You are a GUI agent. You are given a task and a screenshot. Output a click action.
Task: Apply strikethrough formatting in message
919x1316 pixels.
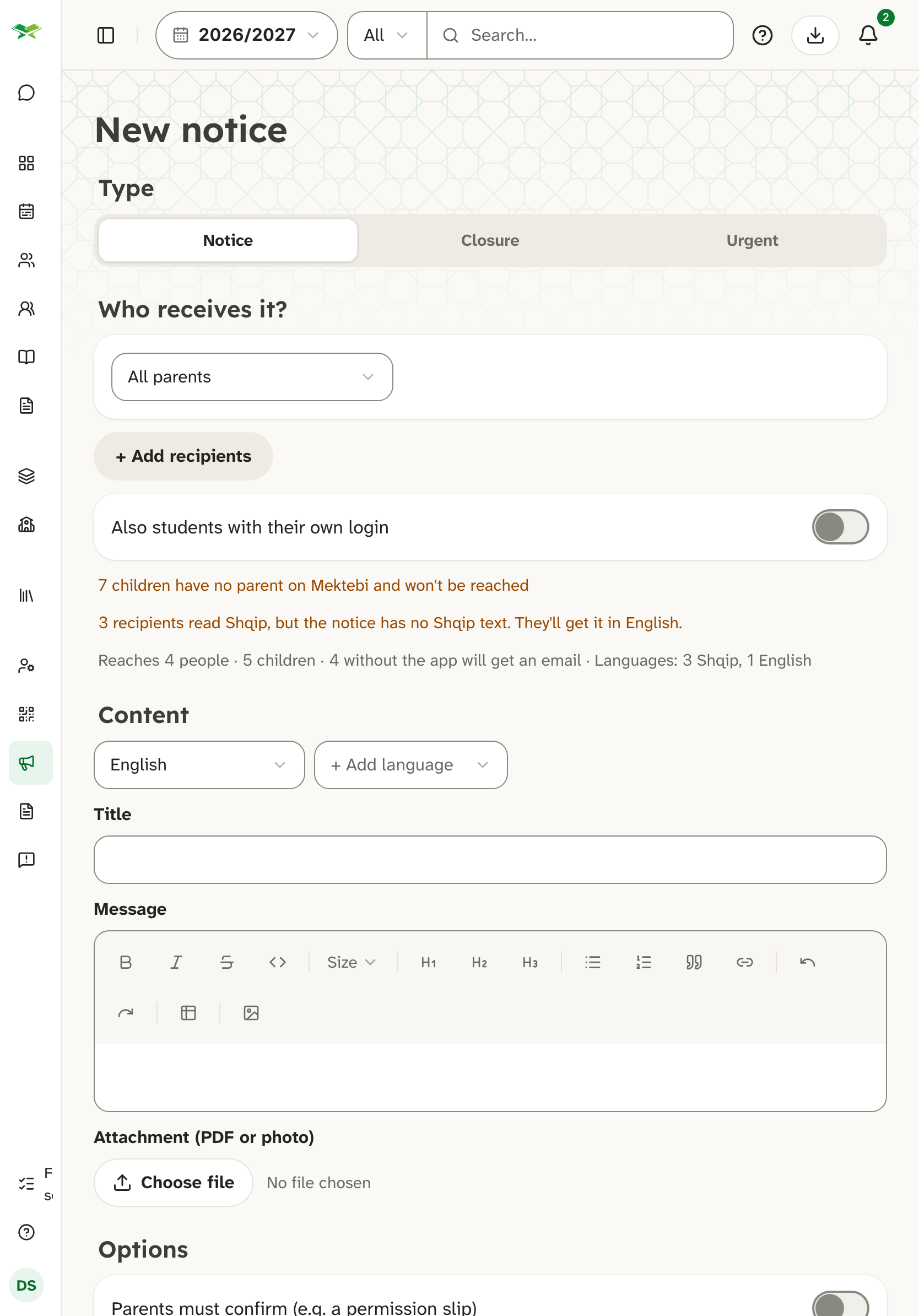coord(227,962)
